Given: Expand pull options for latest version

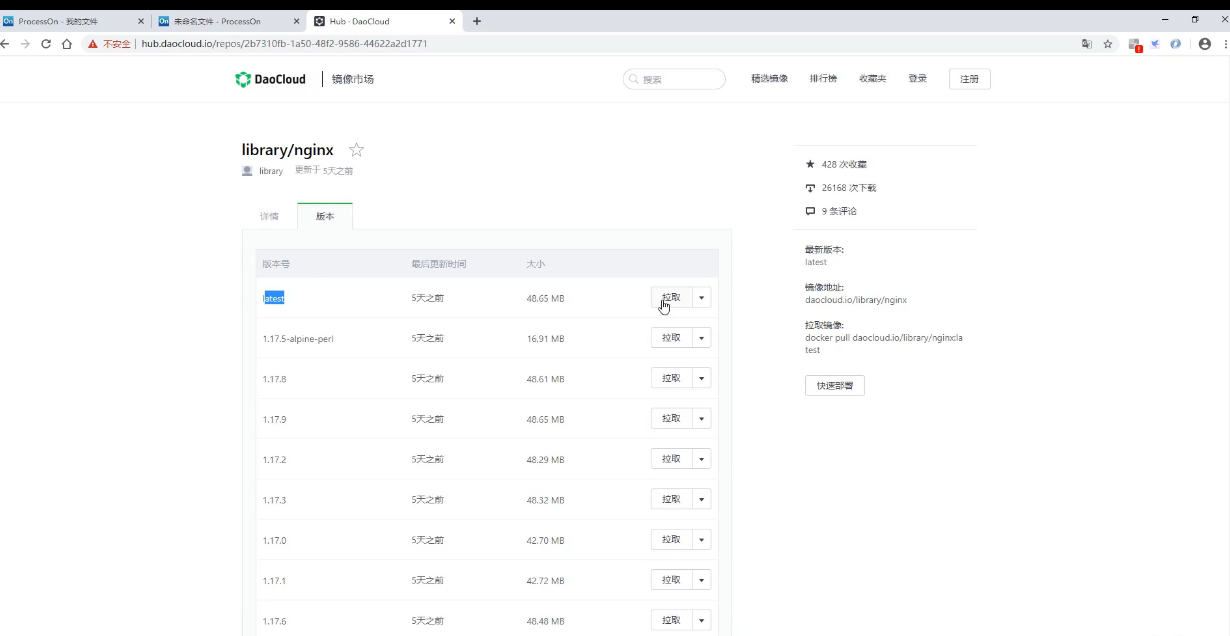Looking at the screenshot, I should [702, 298].
